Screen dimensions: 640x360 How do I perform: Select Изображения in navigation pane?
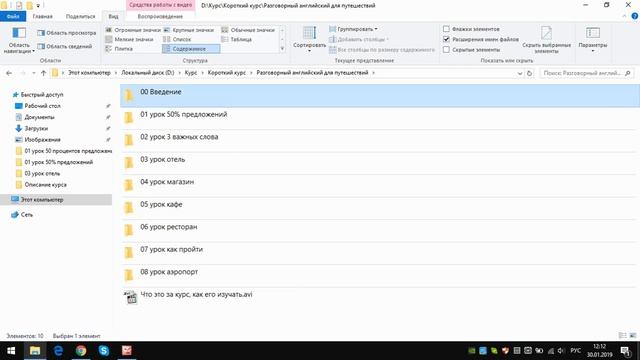tap(42, 140)
